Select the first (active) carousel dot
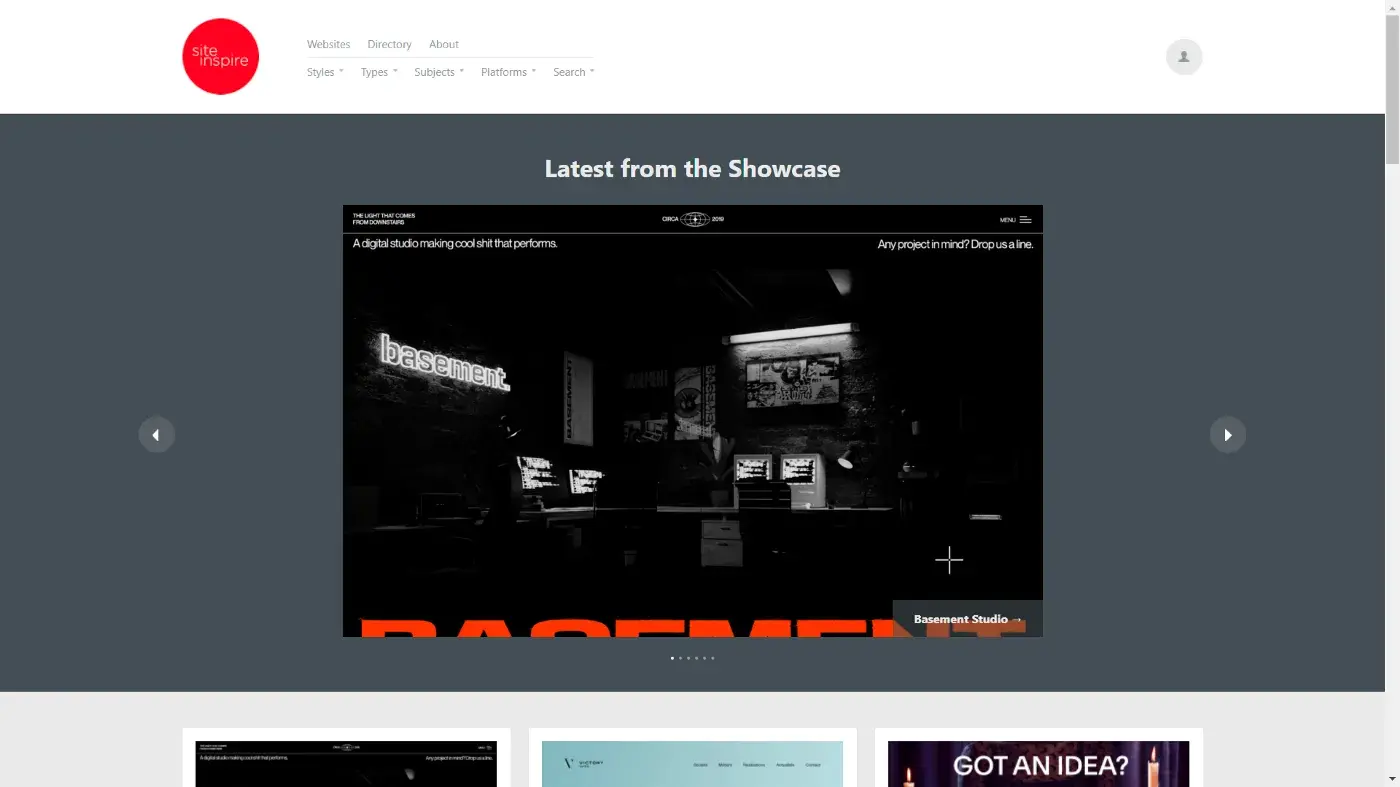 (672, 658)
